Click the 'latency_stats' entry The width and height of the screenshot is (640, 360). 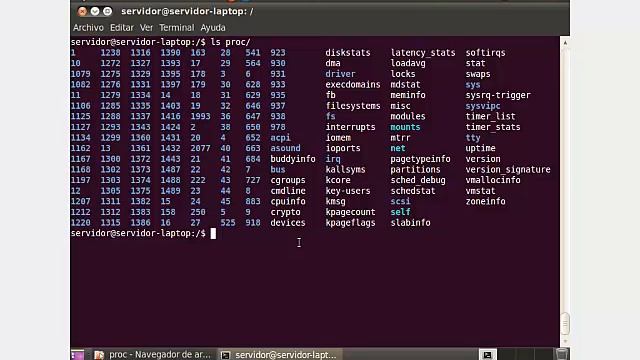[x=423, y=53]
